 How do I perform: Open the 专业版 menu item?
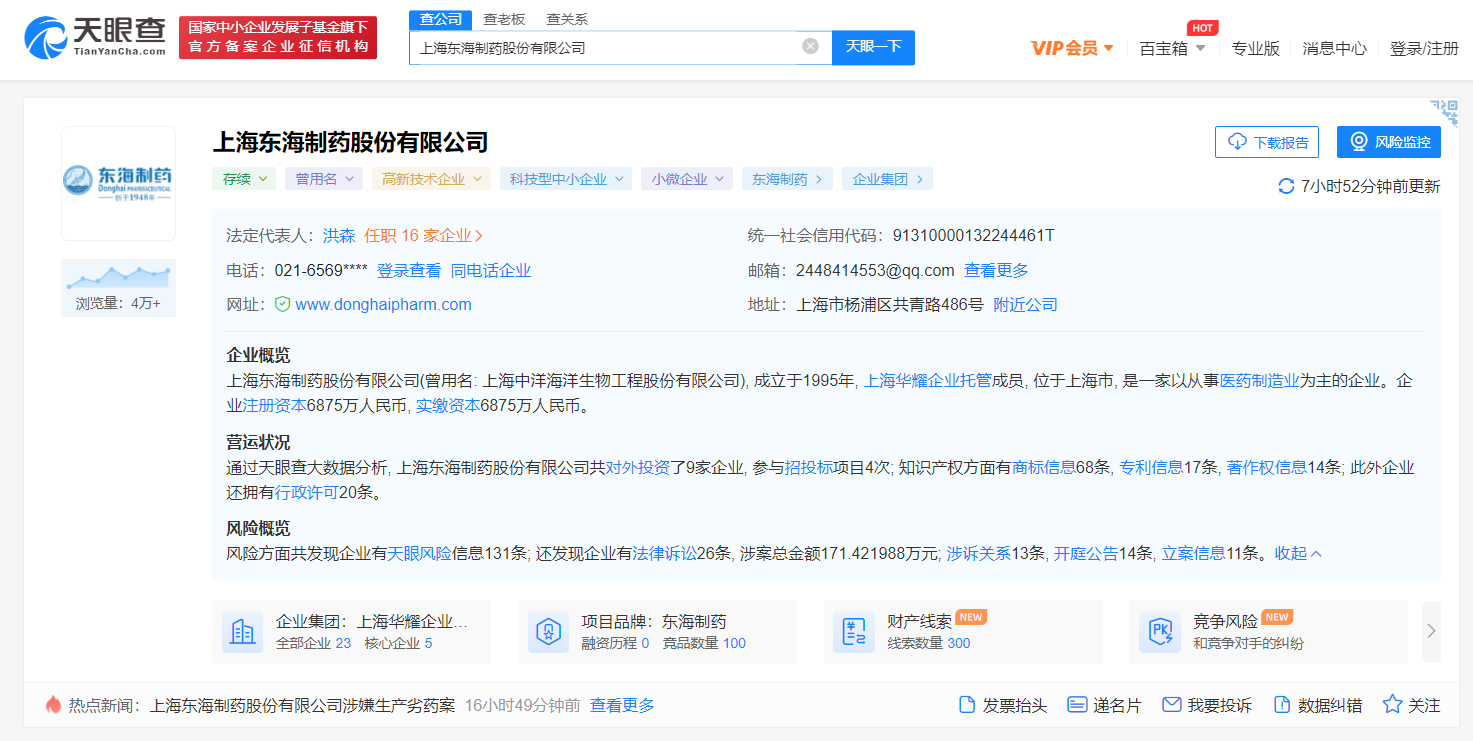[x=1255, y=48]
